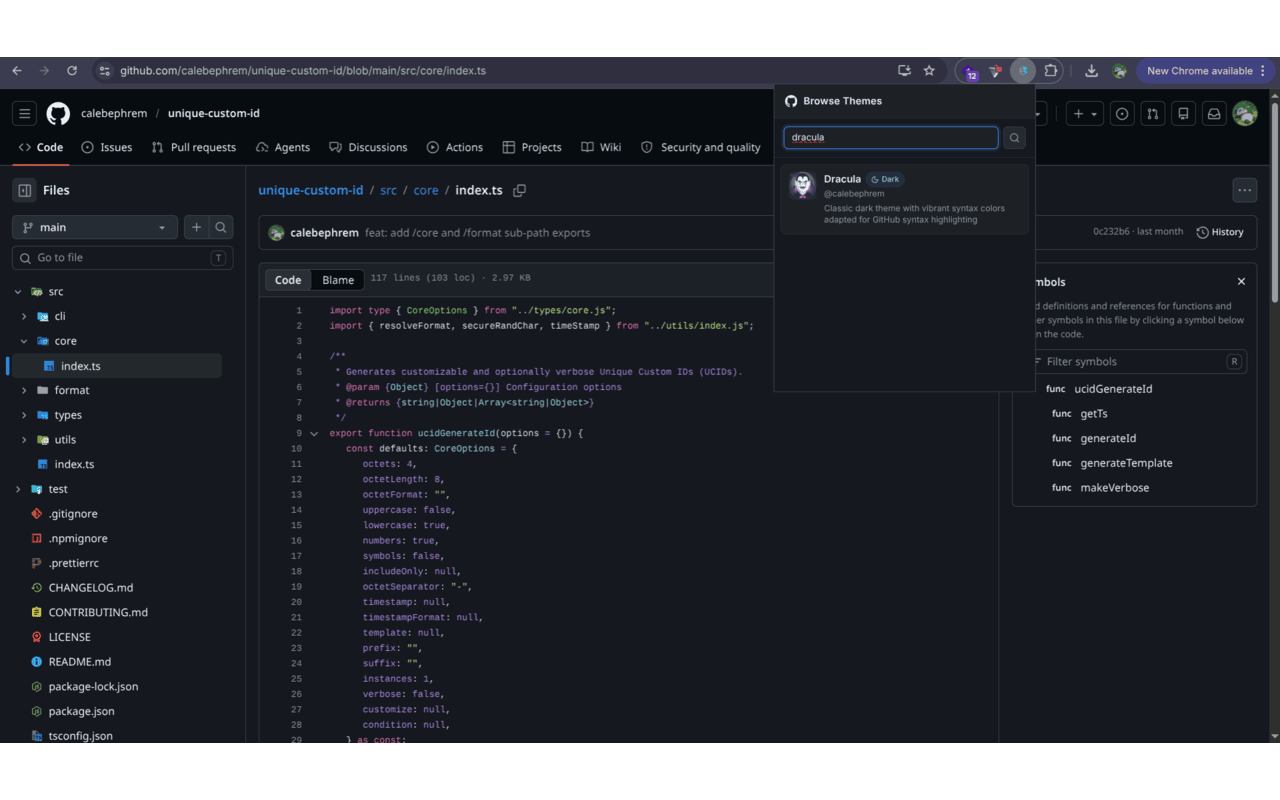Open GitHub issues shortcut in header
Image resolution: width=1280 pixels, height=800 pixels.
(x=1122, y=114)
